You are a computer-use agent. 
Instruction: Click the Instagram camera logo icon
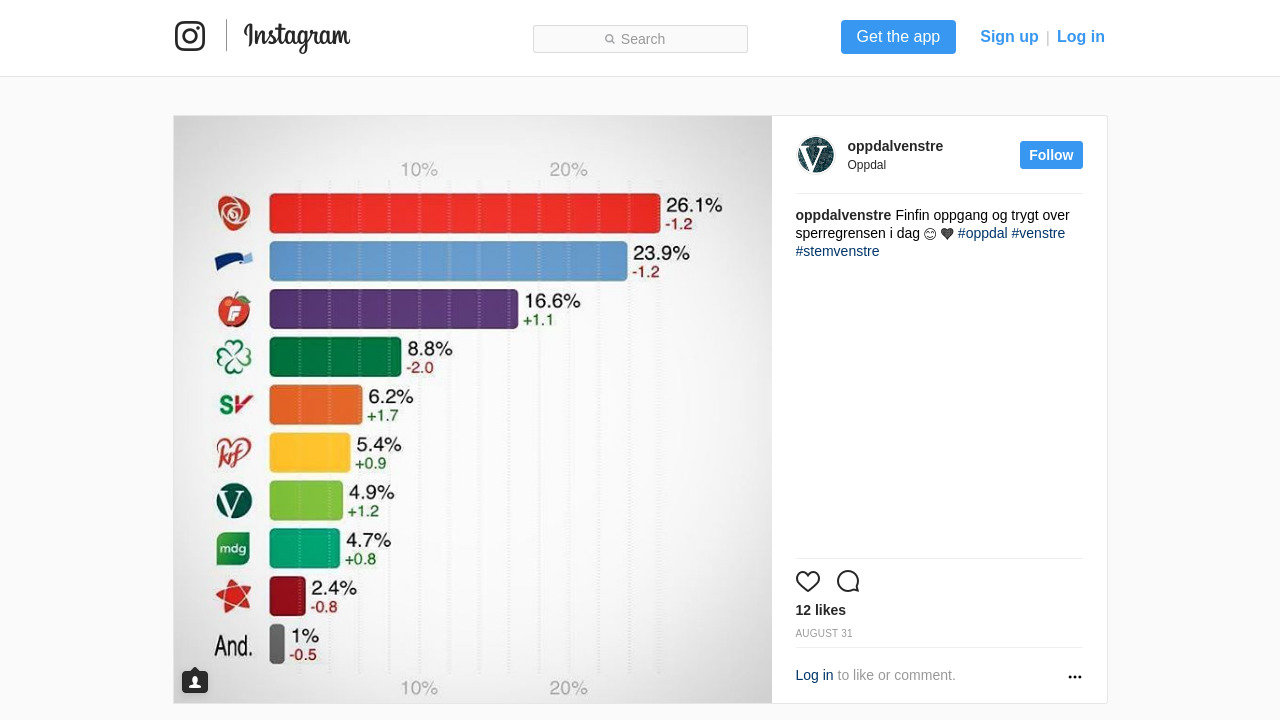point(190,36)
